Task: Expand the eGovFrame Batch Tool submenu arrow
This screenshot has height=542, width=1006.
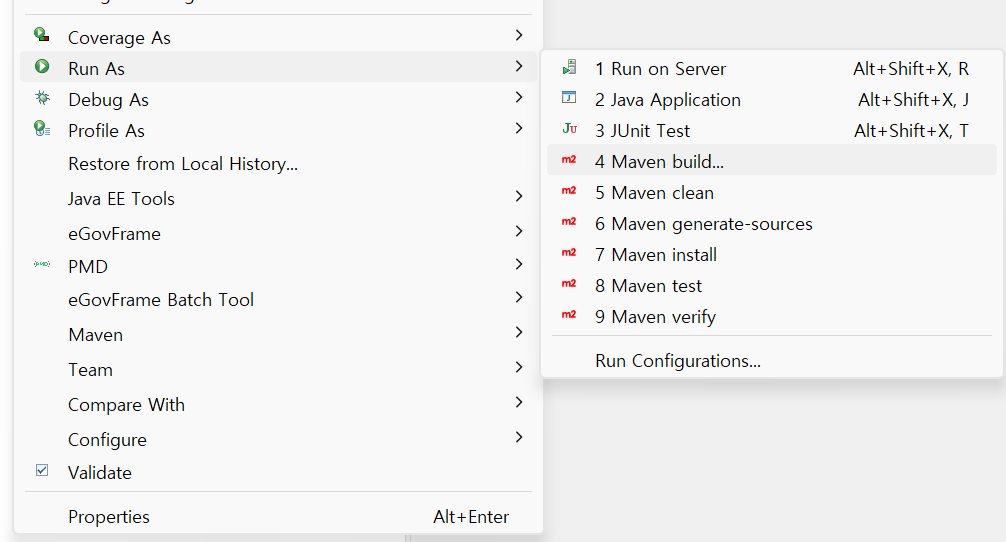Action: click(x=518, y=298)
